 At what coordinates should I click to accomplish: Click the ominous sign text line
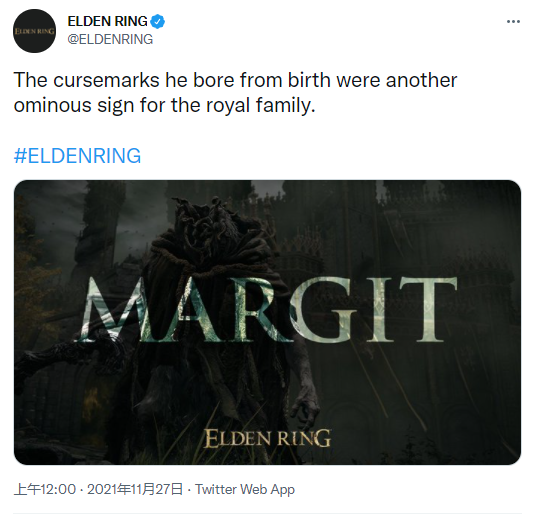tap(164, 105)
